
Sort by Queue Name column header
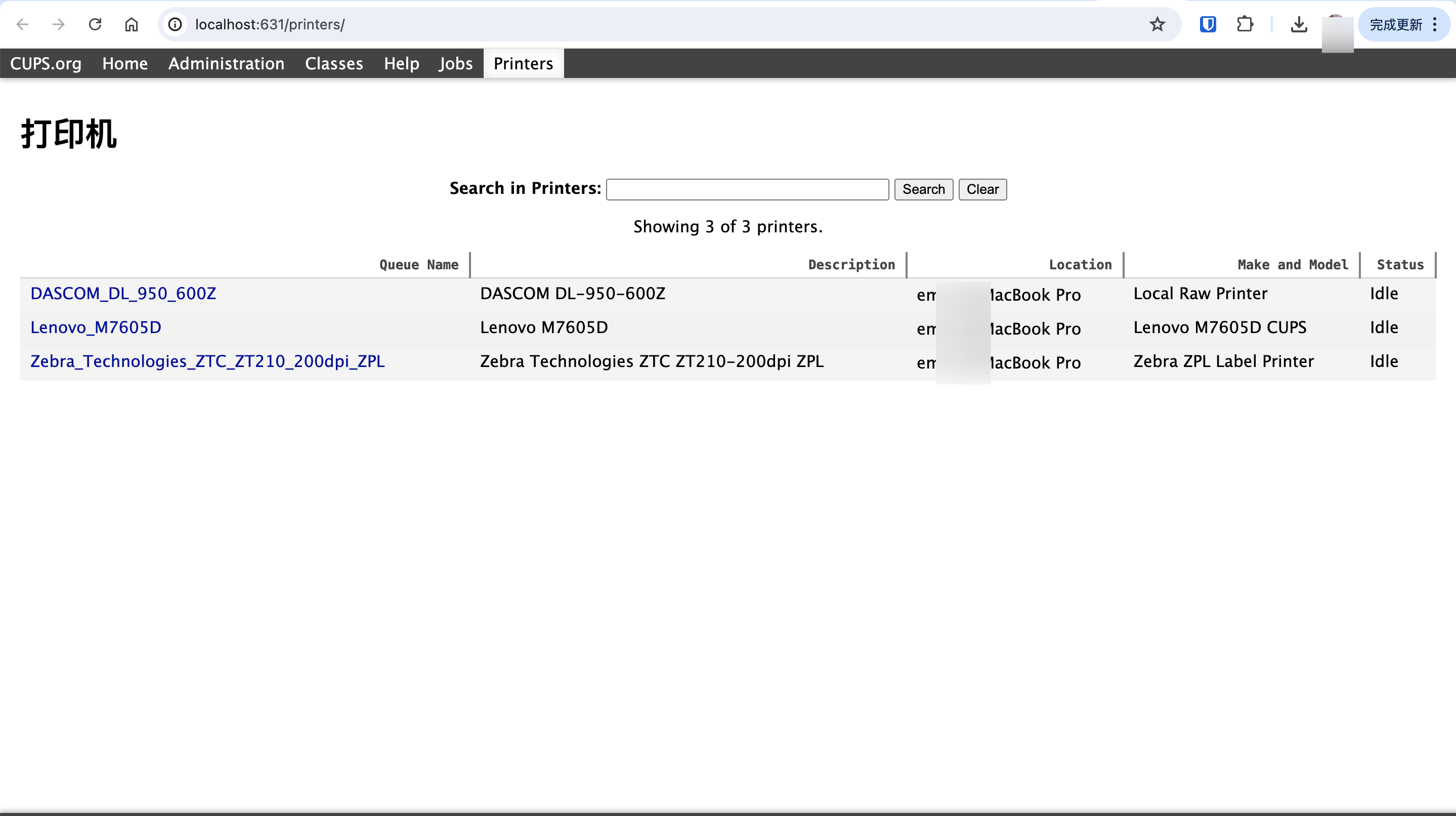(419, 265)
